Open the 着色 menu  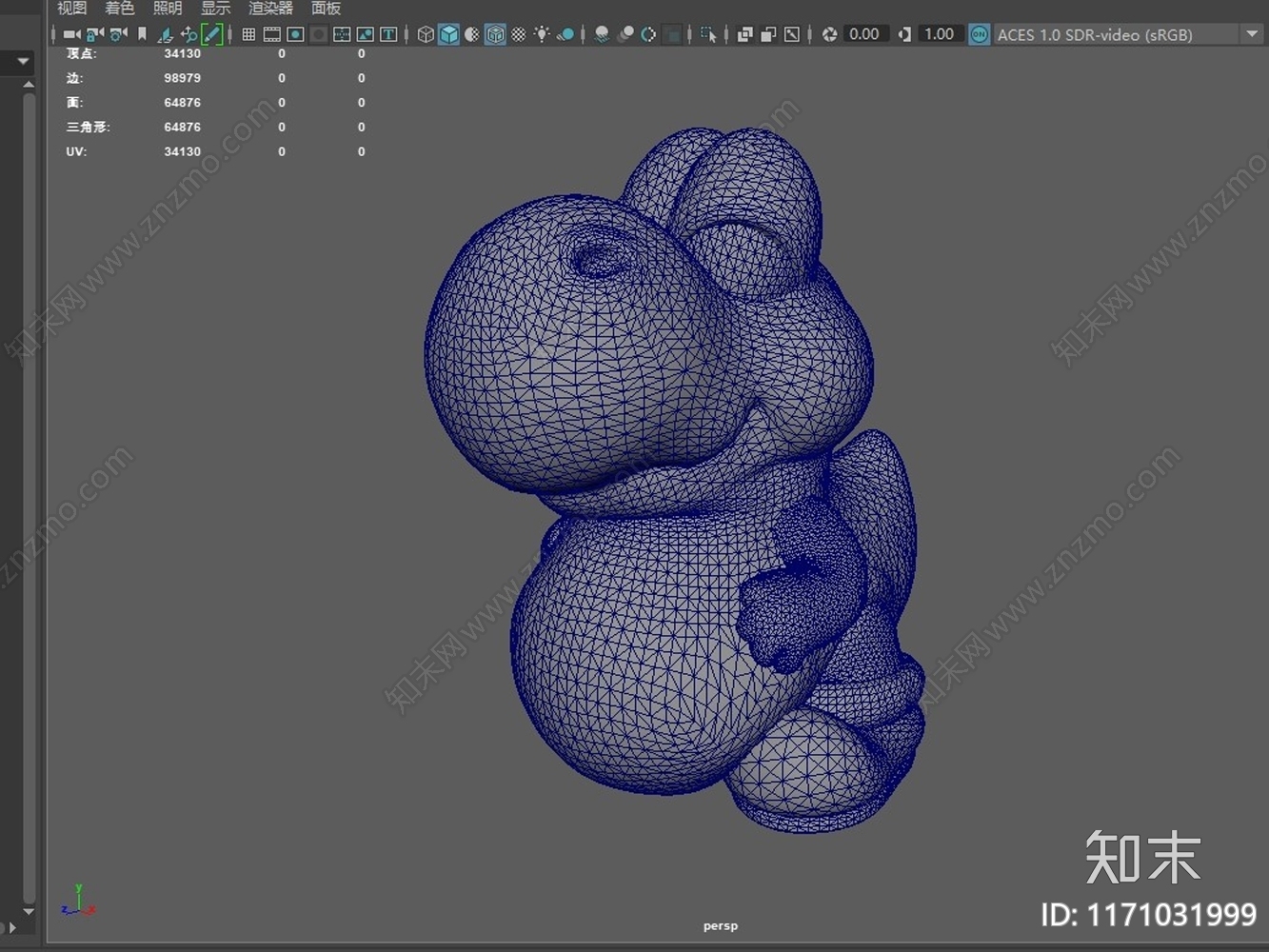[x=119, y=9]
